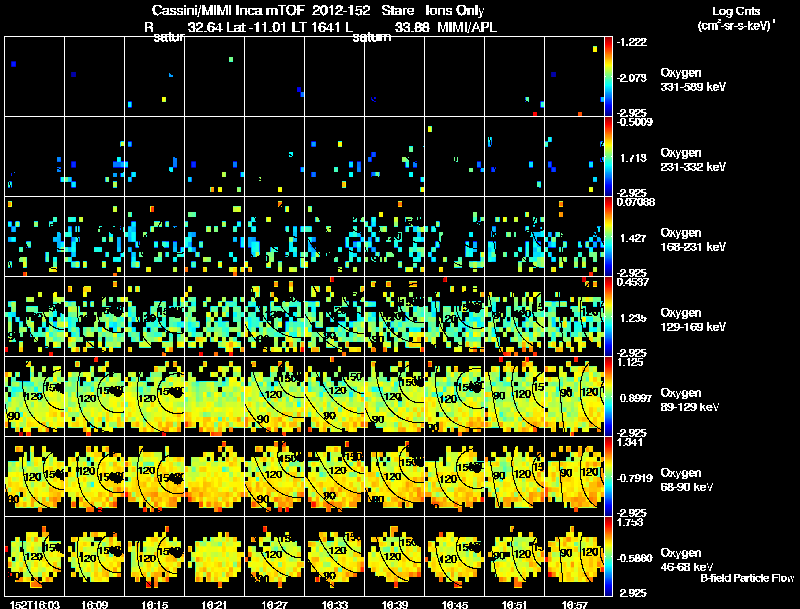Click the 16:51 time label on the axis

tap(514, 604)
